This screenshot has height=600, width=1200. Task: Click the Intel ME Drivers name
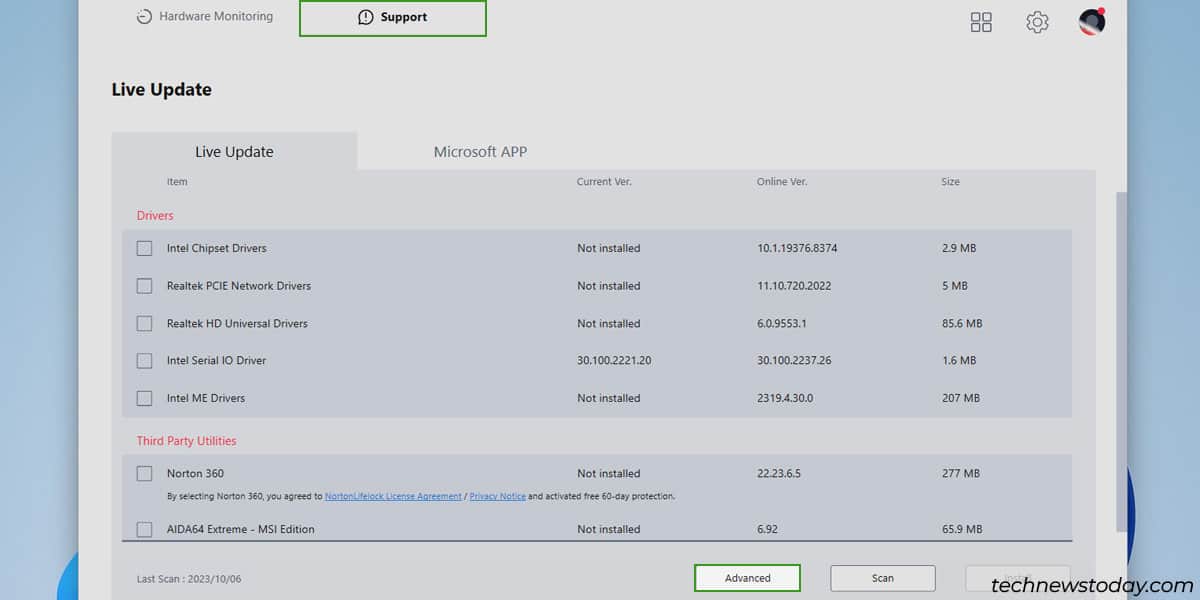click(x=206, y=398)
